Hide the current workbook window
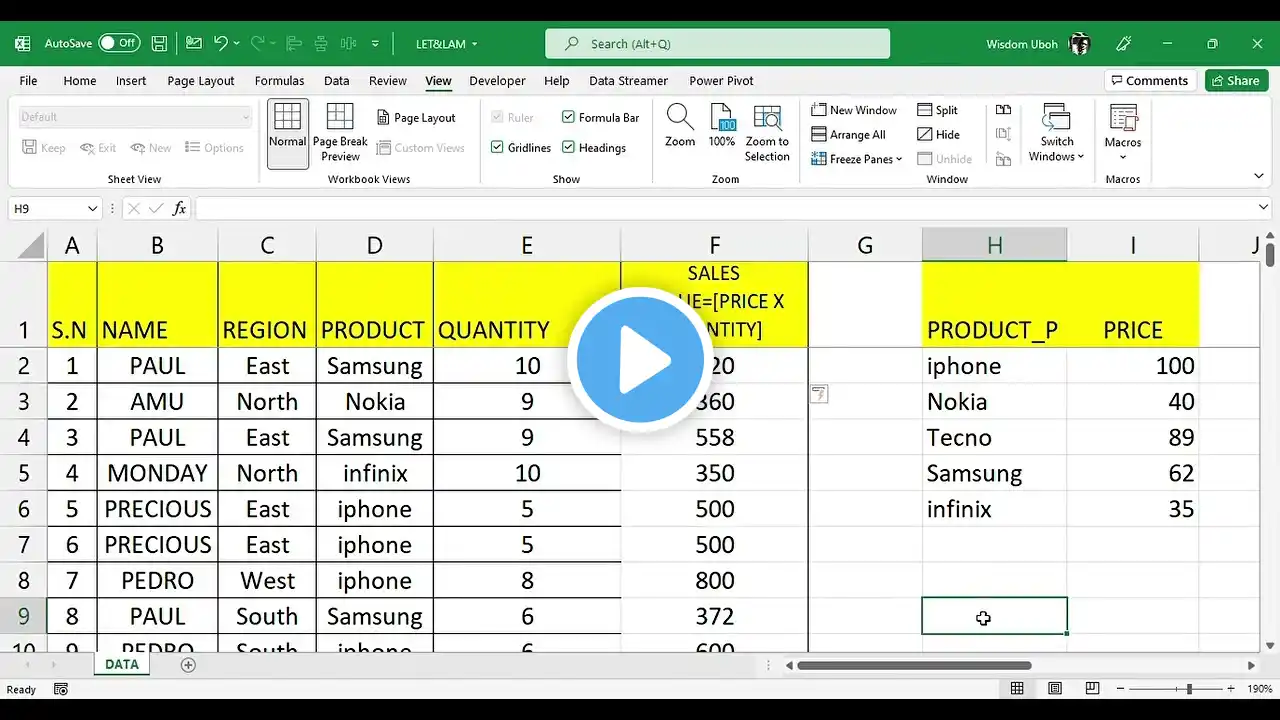This screenshot has width=1280, height=720. [x=938, y=135]
